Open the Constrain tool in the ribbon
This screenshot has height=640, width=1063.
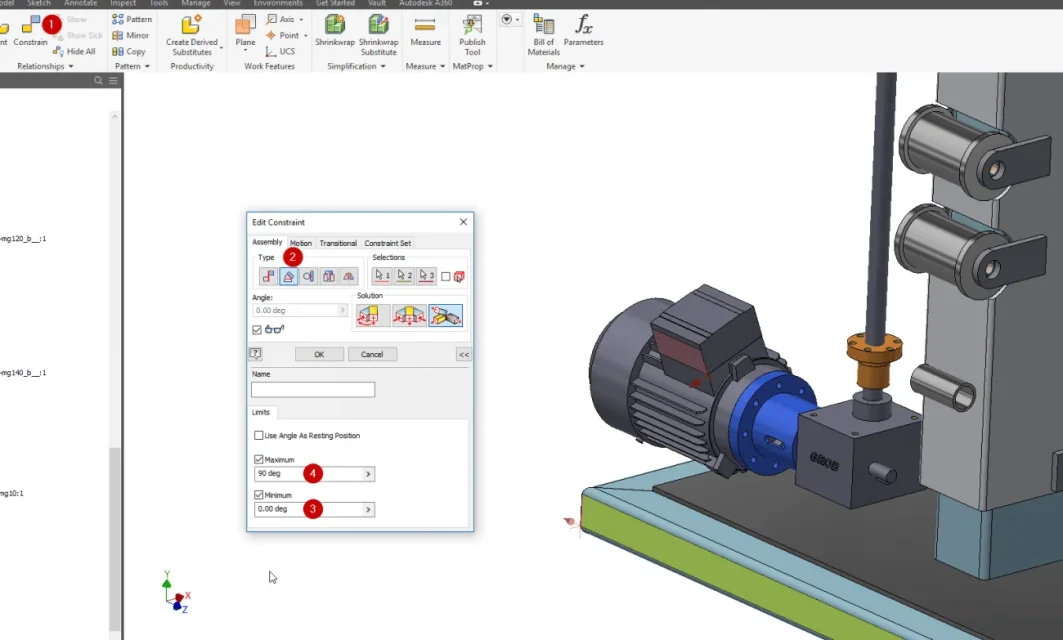pos(31,31)
